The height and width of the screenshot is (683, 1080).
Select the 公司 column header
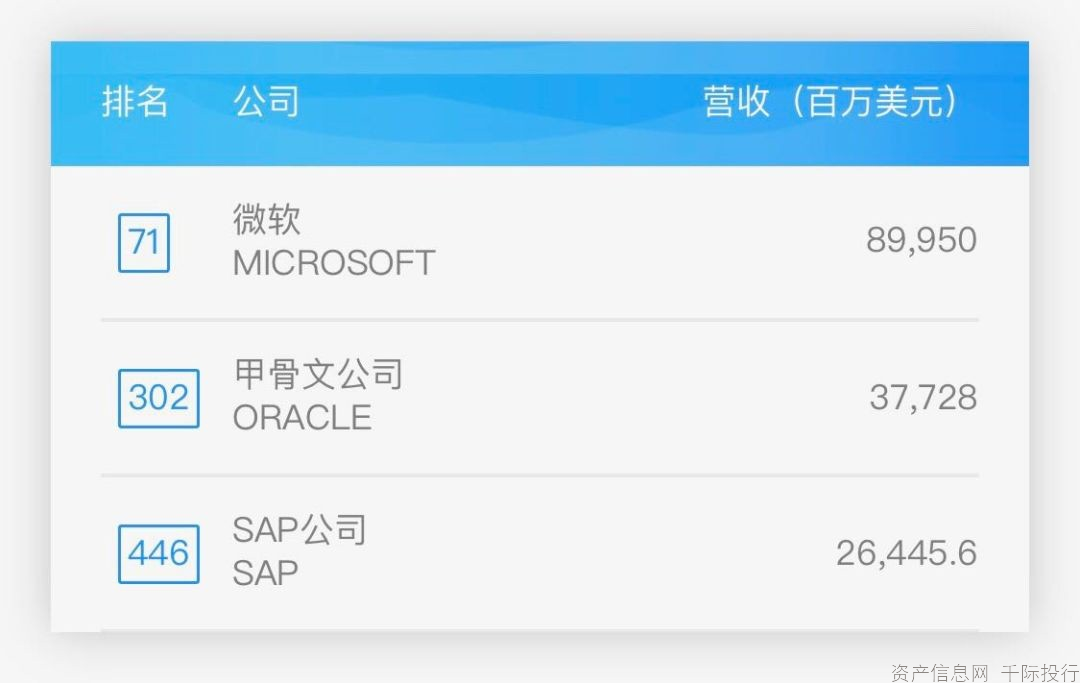[266, 102]
